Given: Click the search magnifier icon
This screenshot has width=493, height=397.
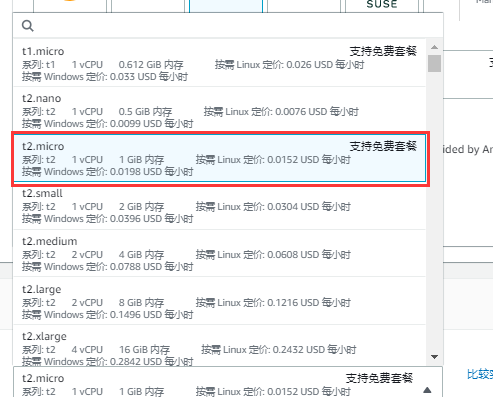Looking at the screenshot, I should tap(28, 26).
